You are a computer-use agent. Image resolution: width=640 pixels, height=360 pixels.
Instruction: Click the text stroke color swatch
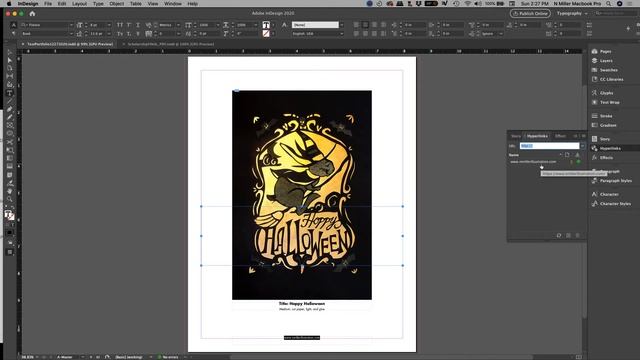coord(266,34)
